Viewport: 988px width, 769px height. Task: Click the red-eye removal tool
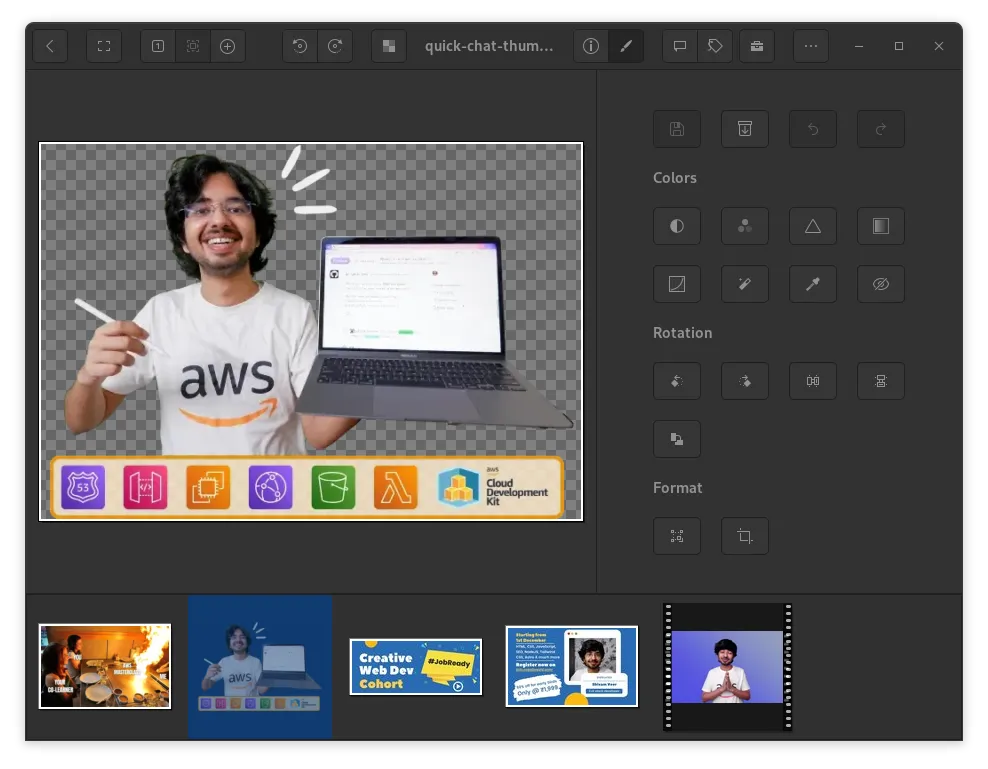pyautogui.click(x=881, y=284)
